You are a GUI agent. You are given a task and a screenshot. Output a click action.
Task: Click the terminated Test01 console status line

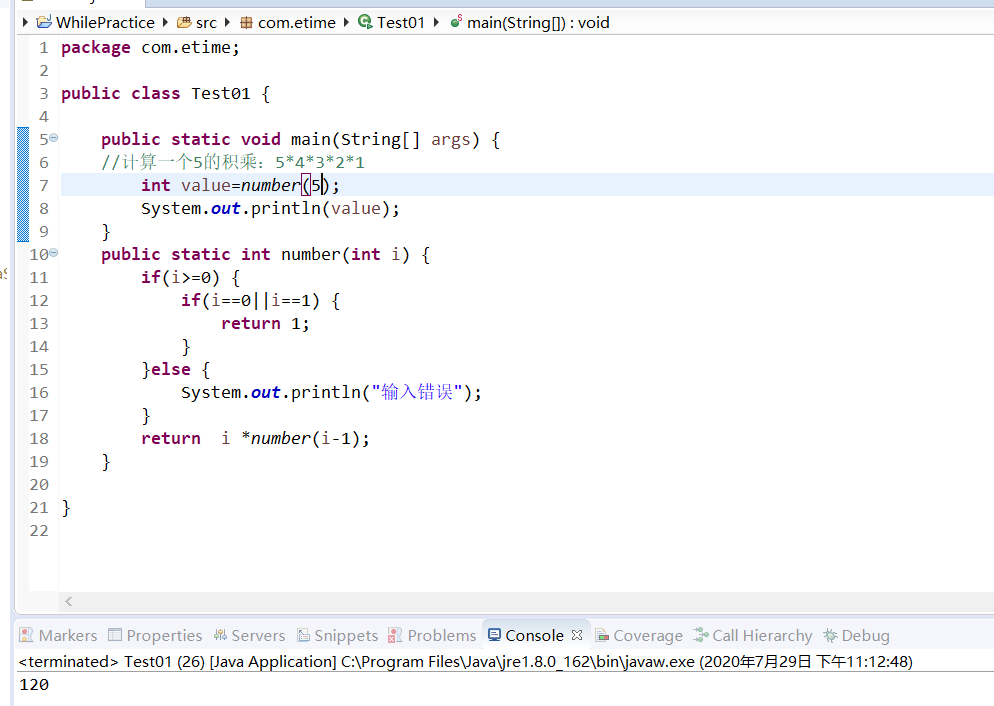point(465,662)
